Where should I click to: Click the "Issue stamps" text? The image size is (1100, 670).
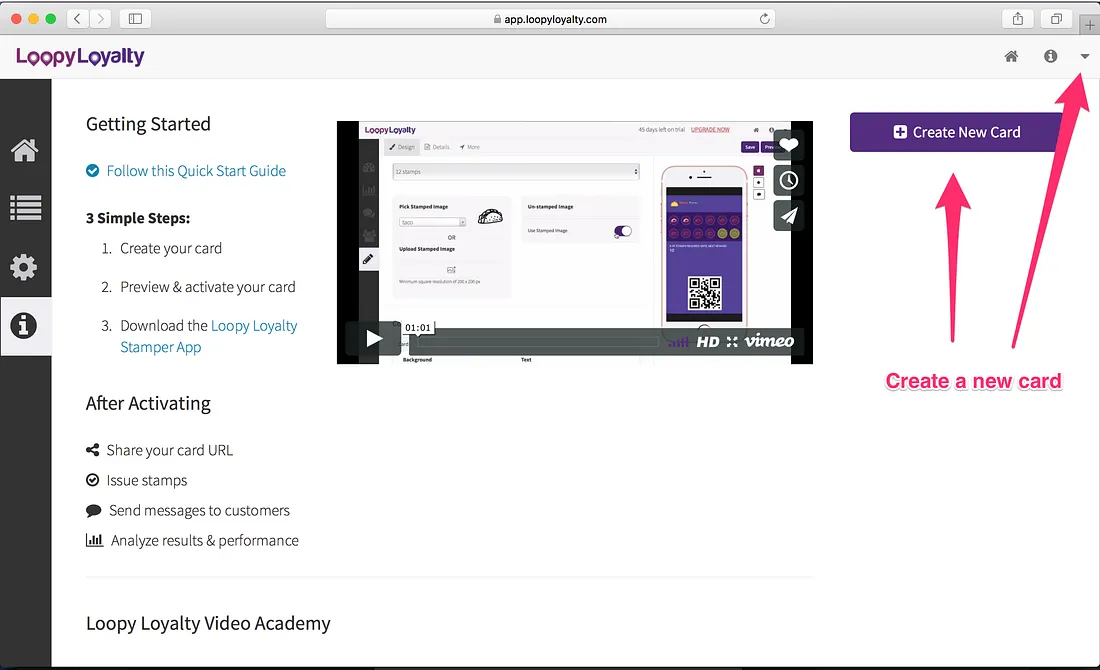147,481
